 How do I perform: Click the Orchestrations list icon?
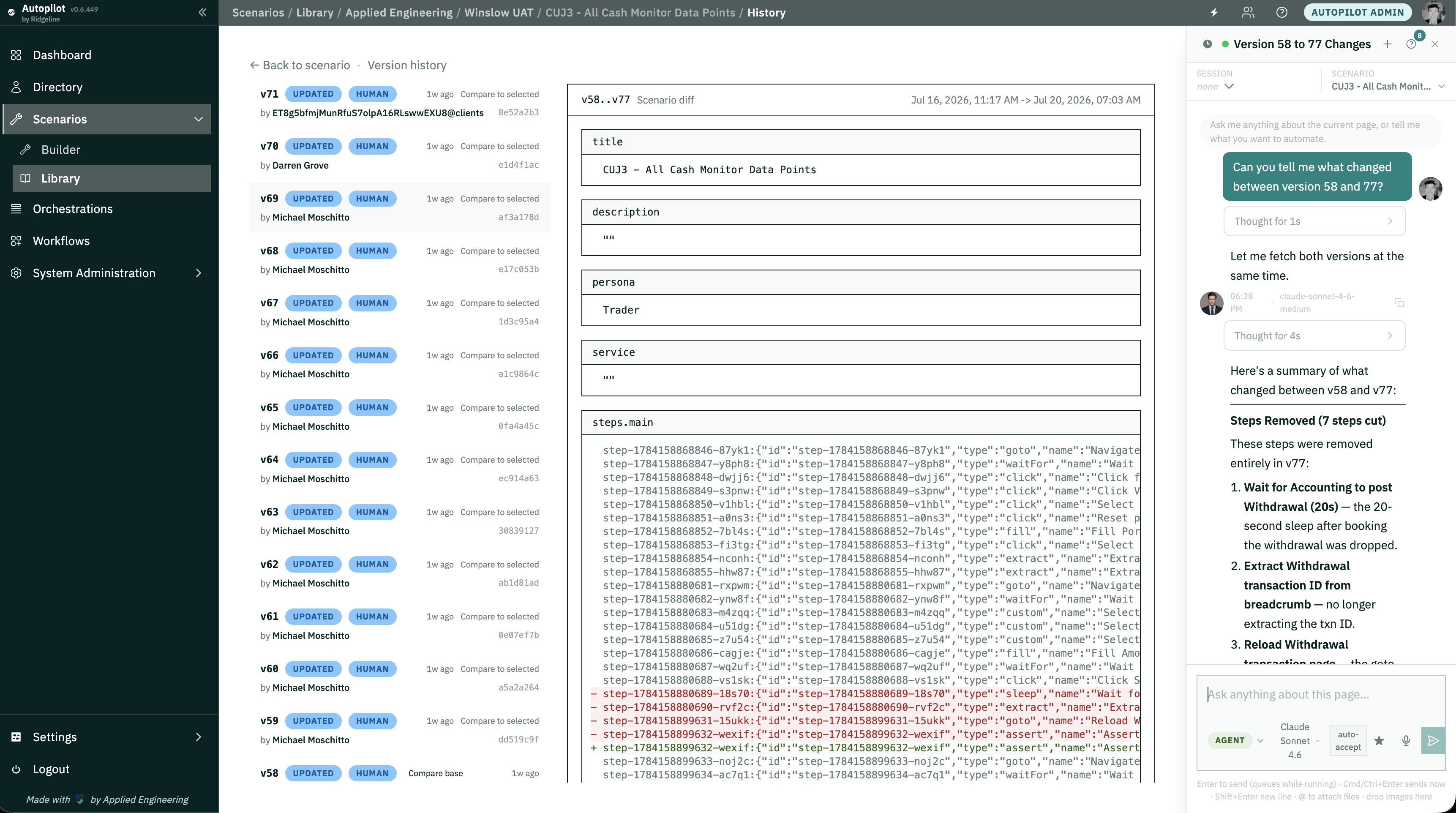coord(16,209)
